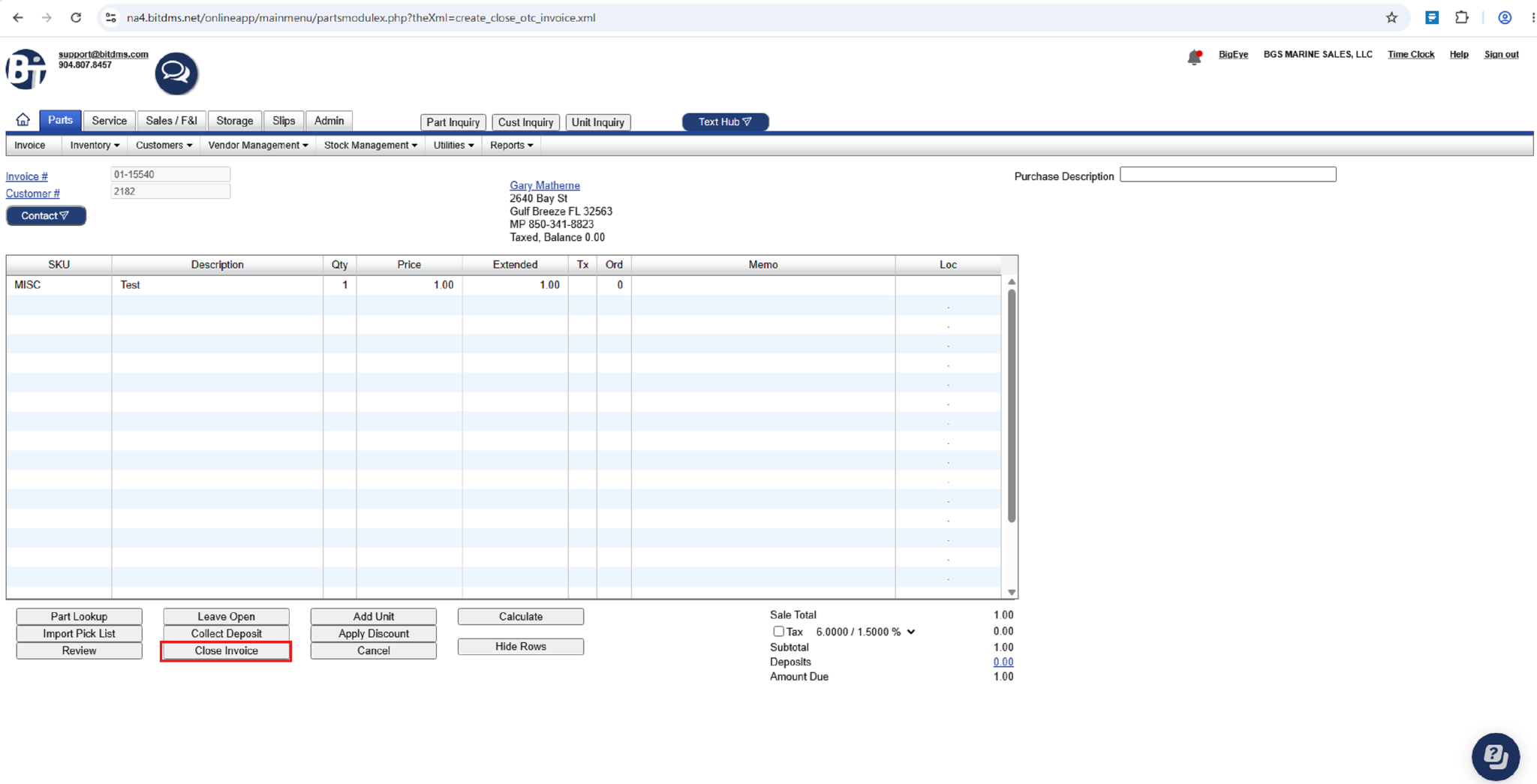The height and width of the screenshot is (784, 1537).
Task: Select the MISC SKU cell
Action: 59,284
